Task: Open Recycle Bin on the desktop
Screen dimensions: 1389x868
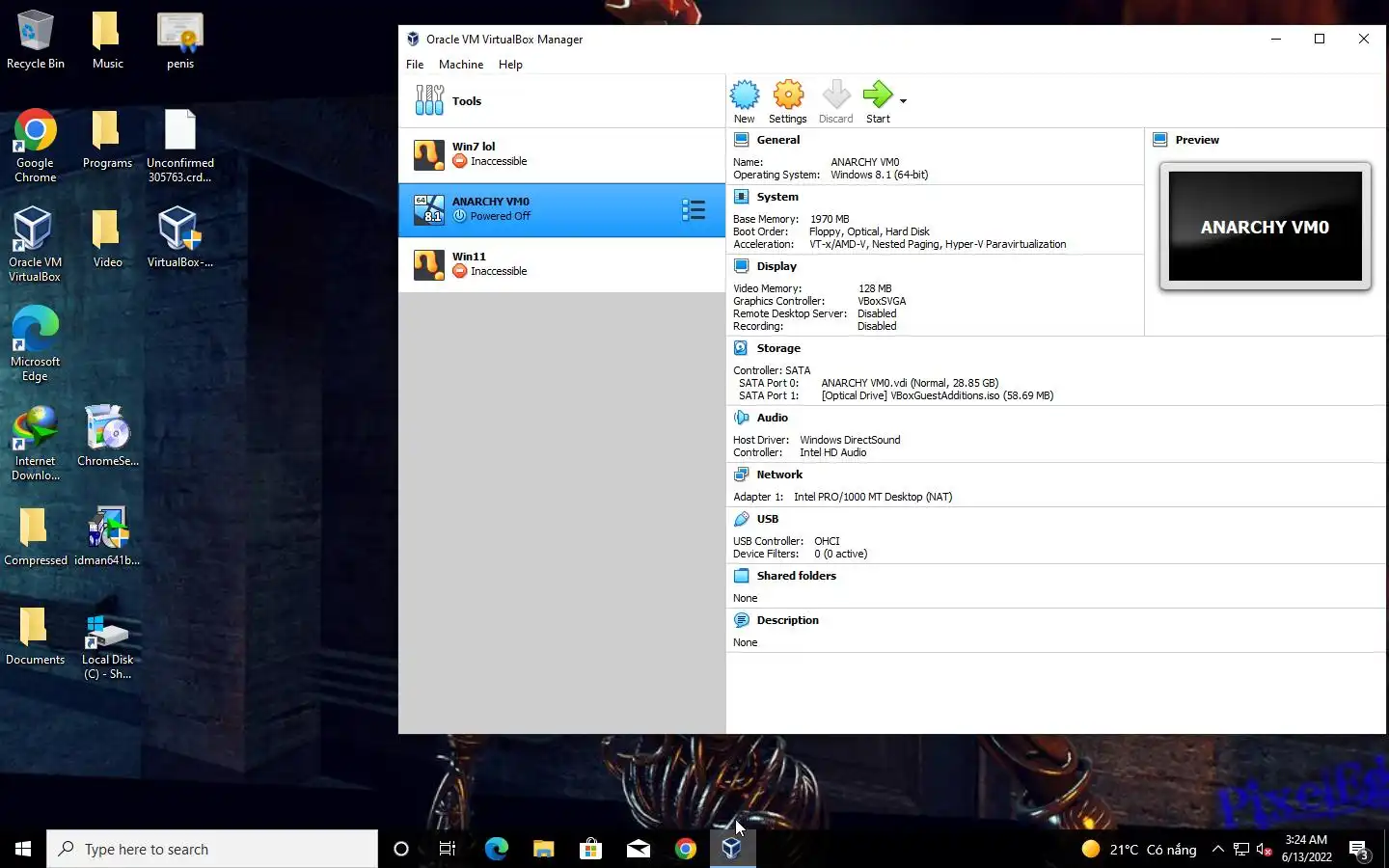Action: click(x=35, y=40)
